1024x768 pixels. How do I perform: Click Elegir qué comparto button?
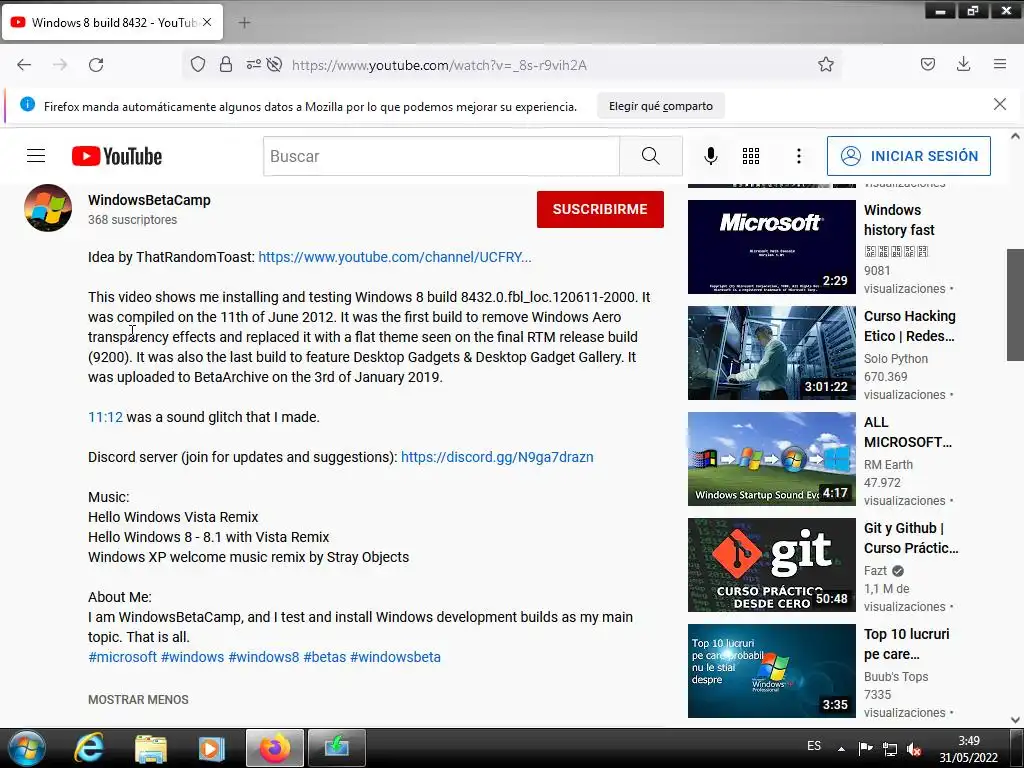661,106
